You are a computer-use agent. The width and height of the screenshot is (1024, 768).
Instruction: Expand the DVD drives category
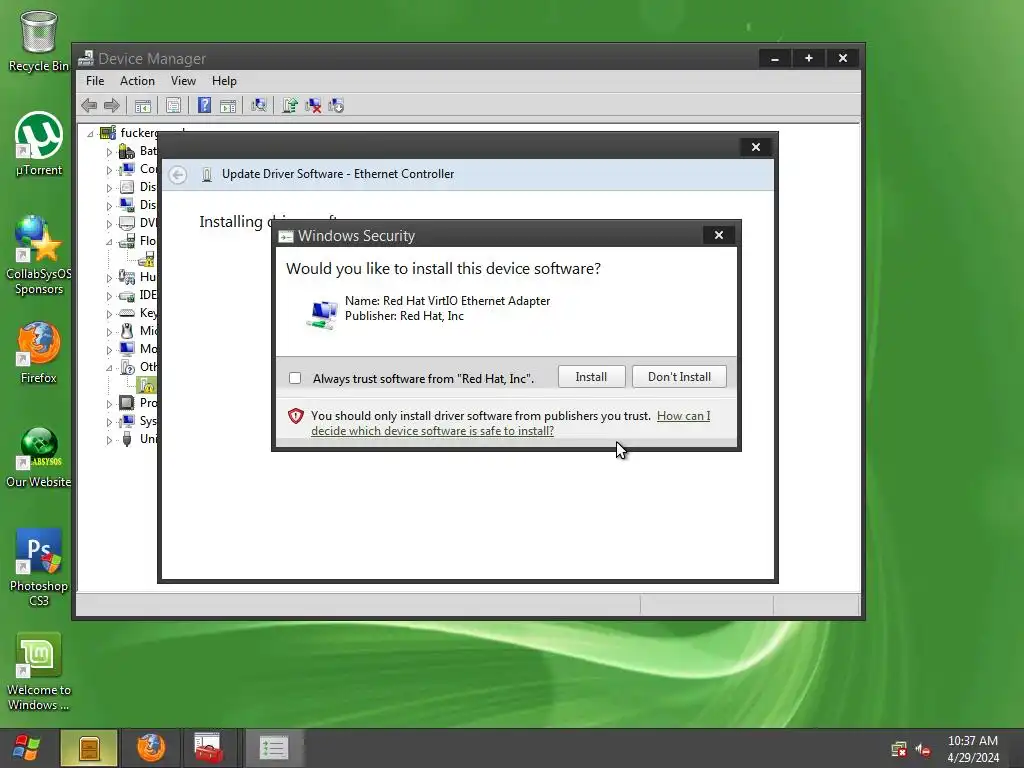pyautogui.click(x=109, y=224)
